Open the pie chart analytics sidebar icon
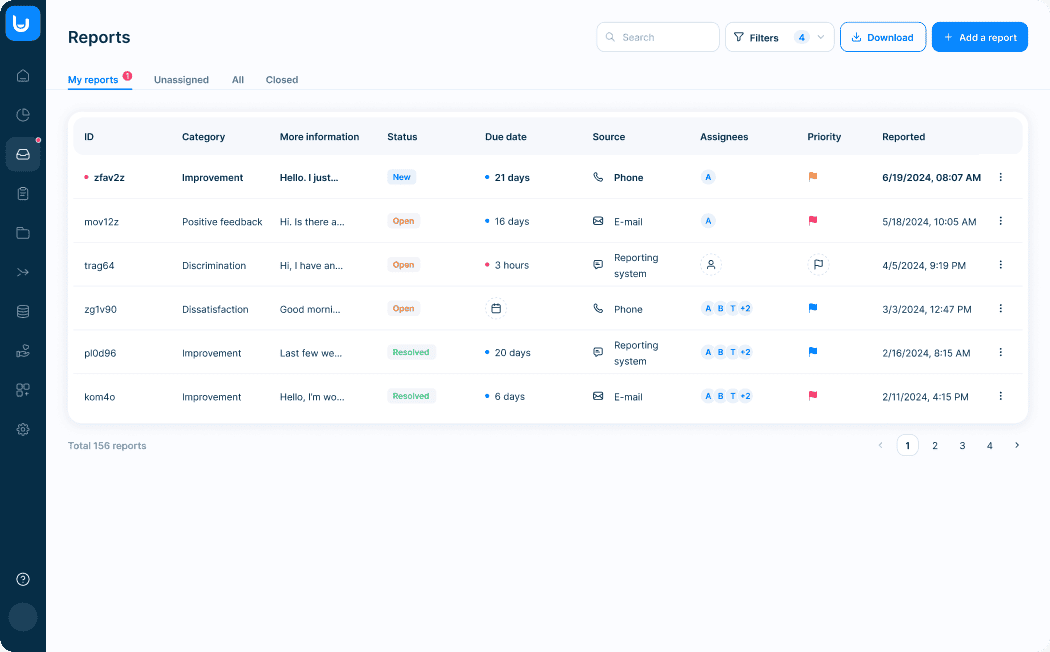1050x652 pixels. (23, 115)
